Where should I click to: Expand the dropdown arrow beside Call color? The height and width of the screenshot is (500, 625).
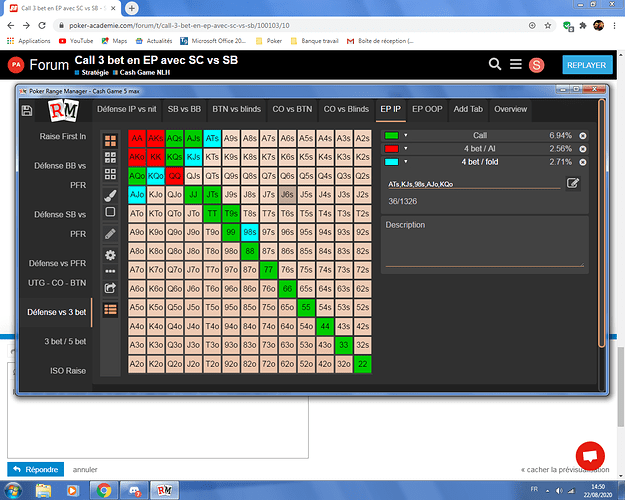[x=406, y=135]
